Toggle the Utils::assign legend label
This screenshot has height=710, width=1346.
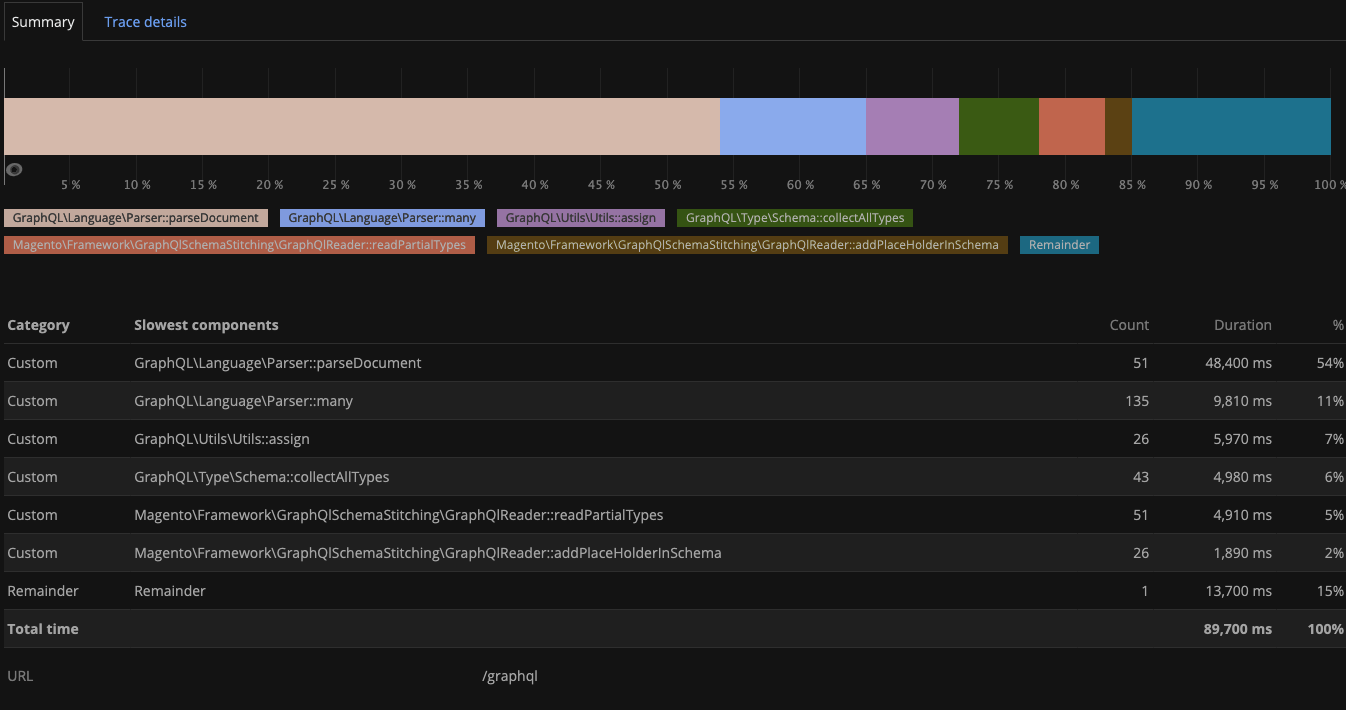(581, 218)
